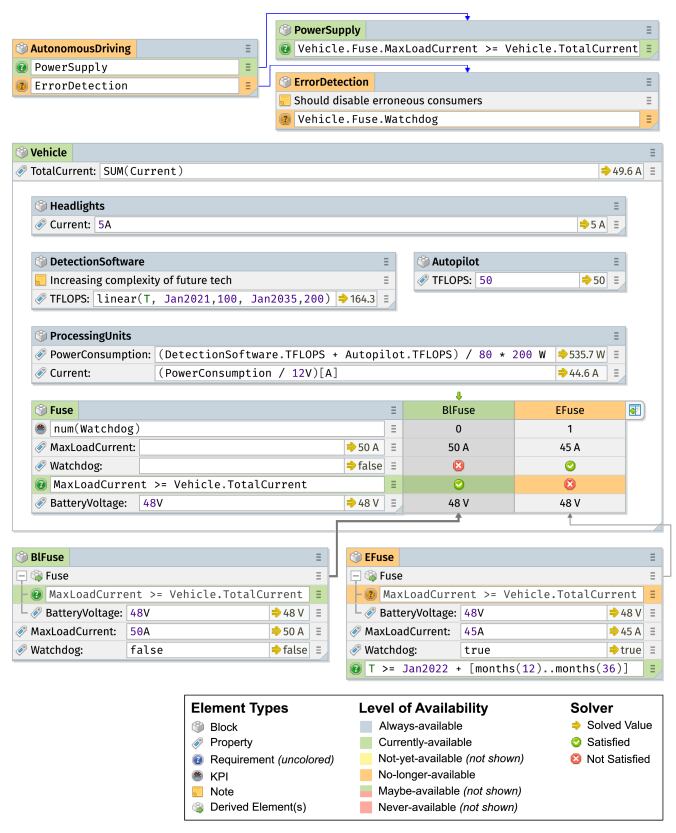The image size is (676, 833).
Task: Open the Vehicle header row menu handle
Action: click(x=653, y=152)
